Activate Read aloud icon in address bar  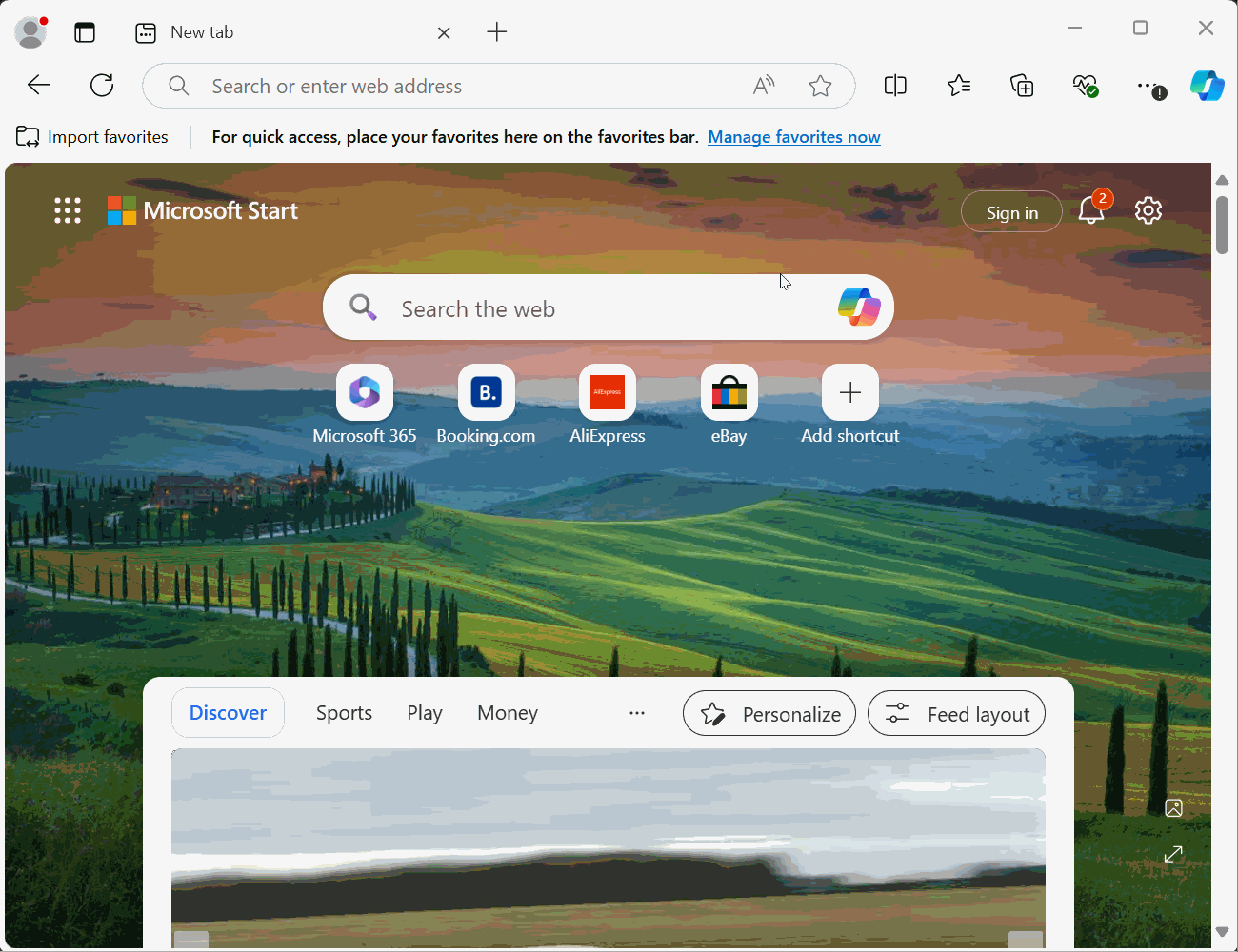764,86
